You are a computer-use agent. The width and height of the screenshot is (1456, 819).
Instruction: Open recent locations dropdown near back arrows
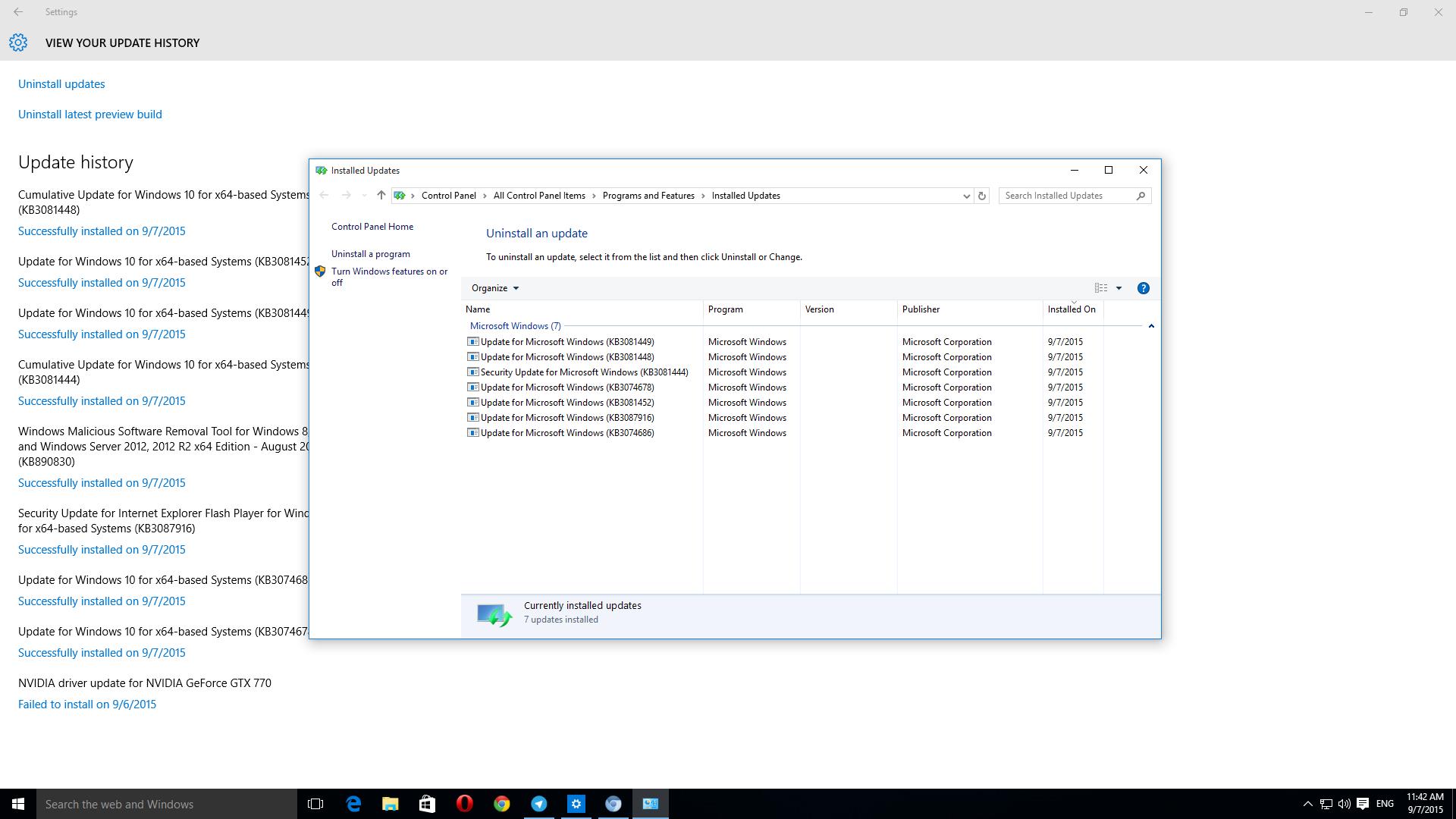364,196
